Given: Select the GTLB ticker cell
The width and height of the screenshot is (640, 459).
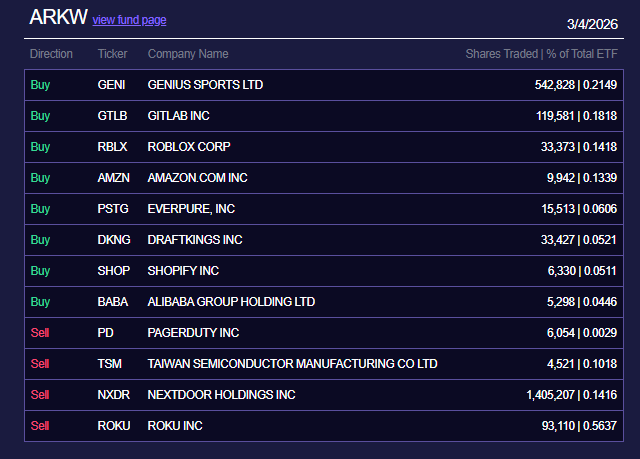Looking at the screenshot, I should 112,116.
